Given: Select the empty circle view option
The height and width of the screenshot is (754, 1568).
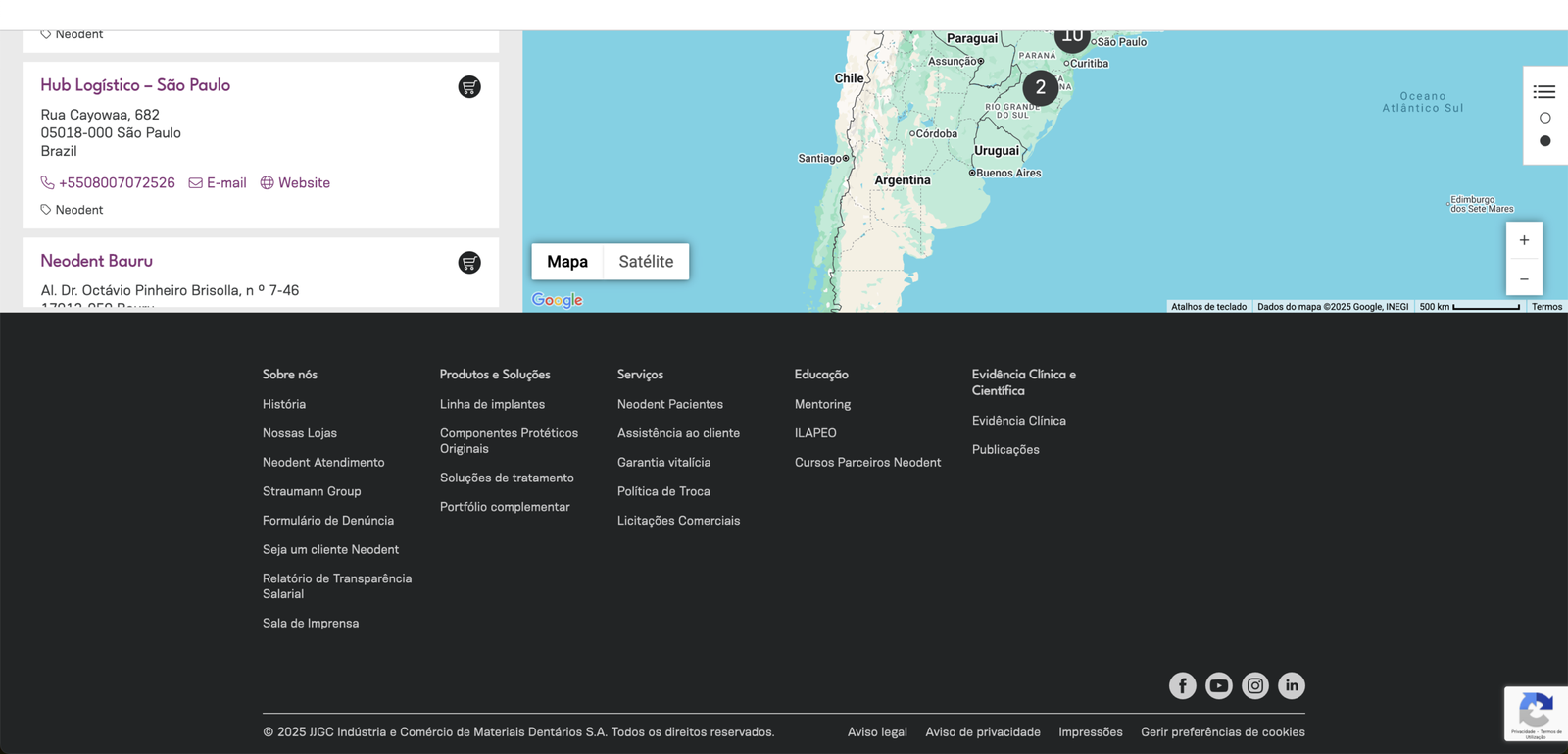Looking at the screenshot, I should (1545, 118).
